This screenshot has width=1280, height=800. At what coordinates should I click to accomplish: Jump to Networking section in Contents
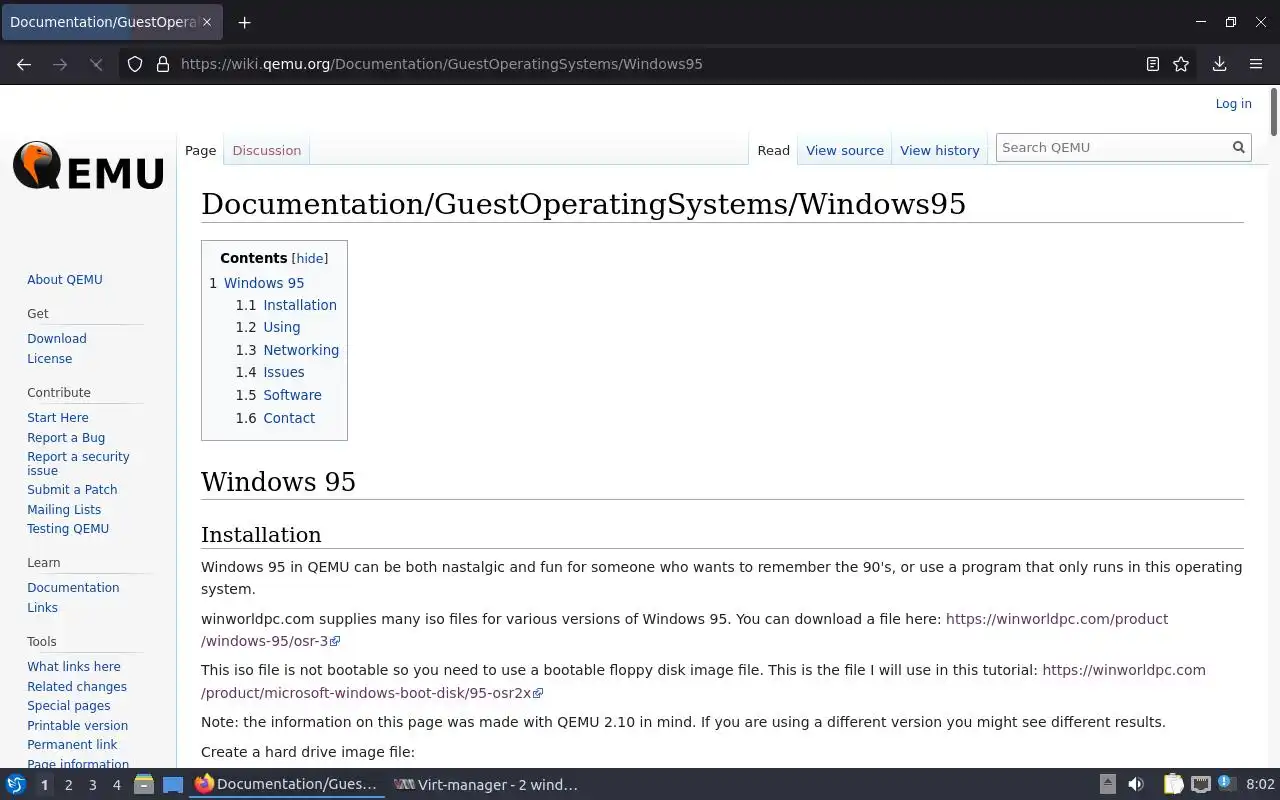coord(301,350)
